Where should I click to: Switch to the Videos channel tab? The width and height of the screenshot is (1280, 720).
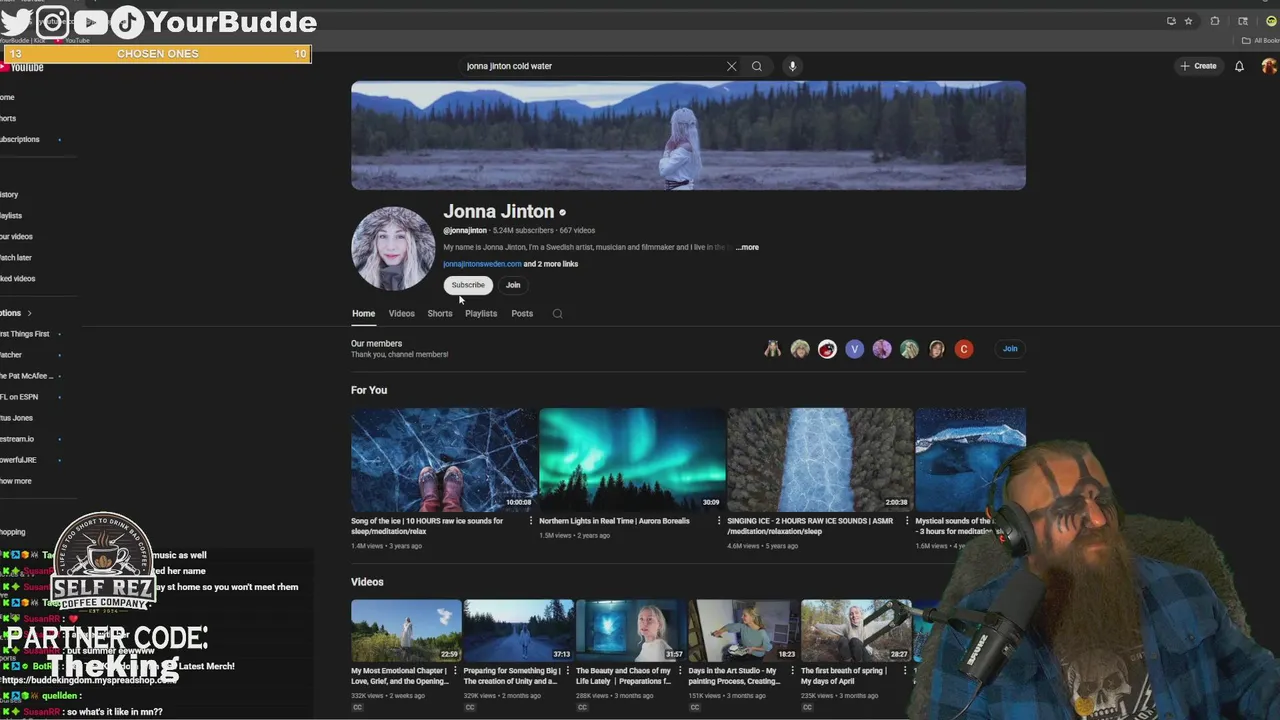click(401, 314)
